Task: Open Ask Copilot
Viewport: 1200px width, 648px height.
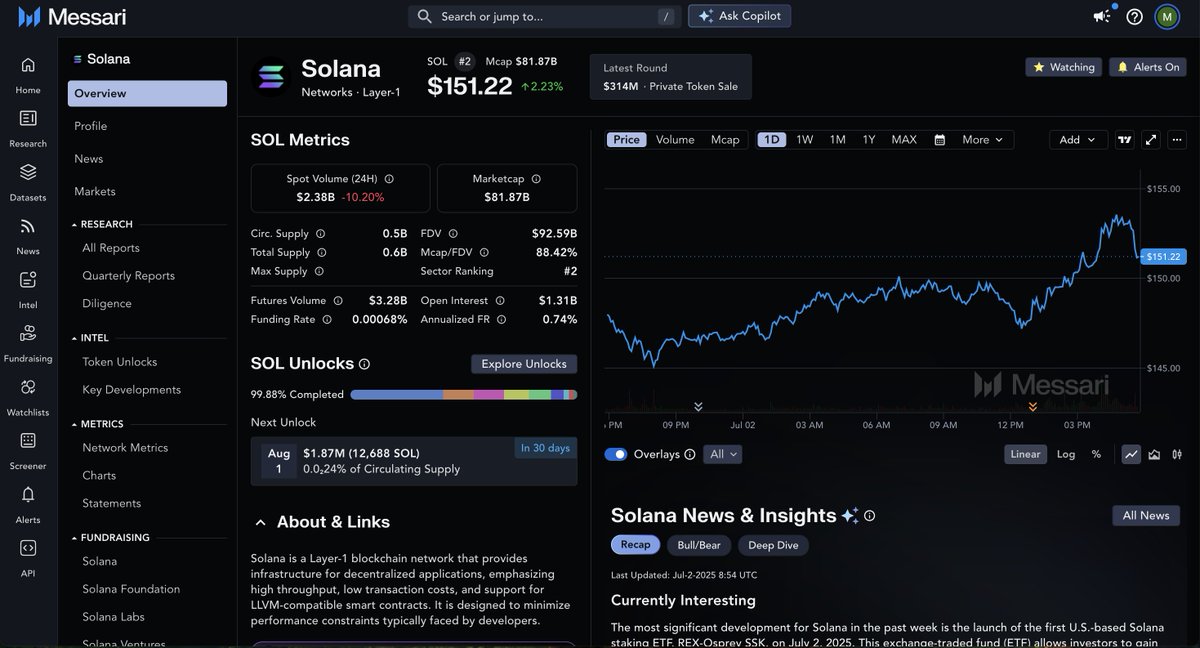Action: pos(740,16)
